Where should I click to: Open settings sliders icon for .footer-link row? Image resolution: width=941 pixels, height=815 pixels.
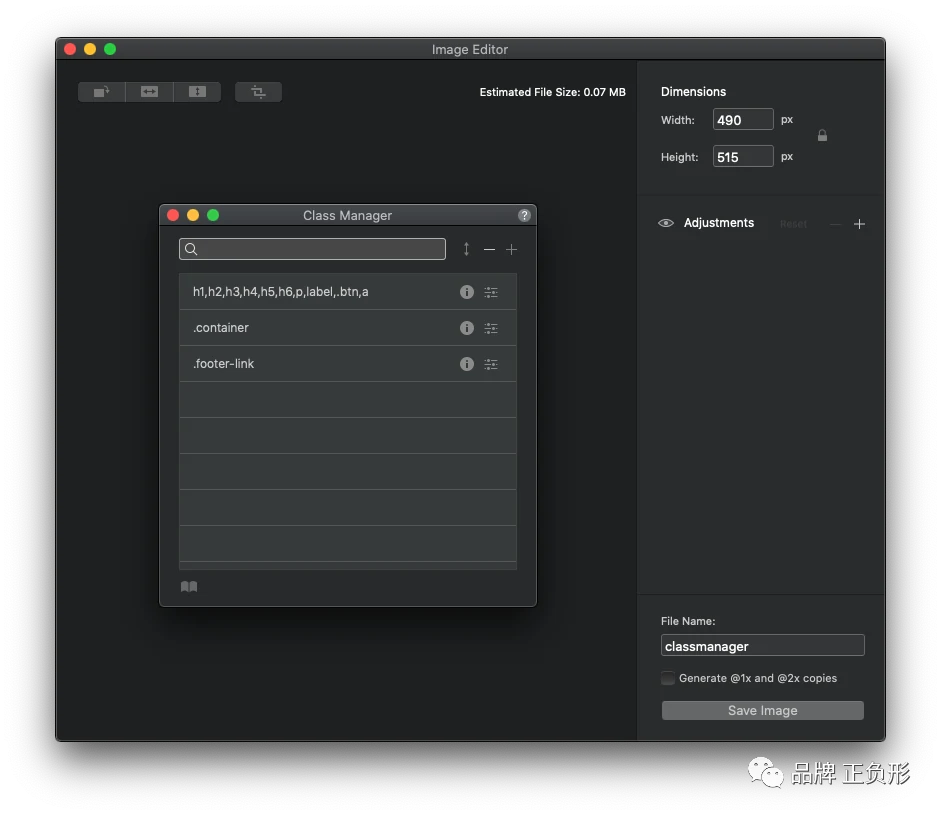[491, 364]
